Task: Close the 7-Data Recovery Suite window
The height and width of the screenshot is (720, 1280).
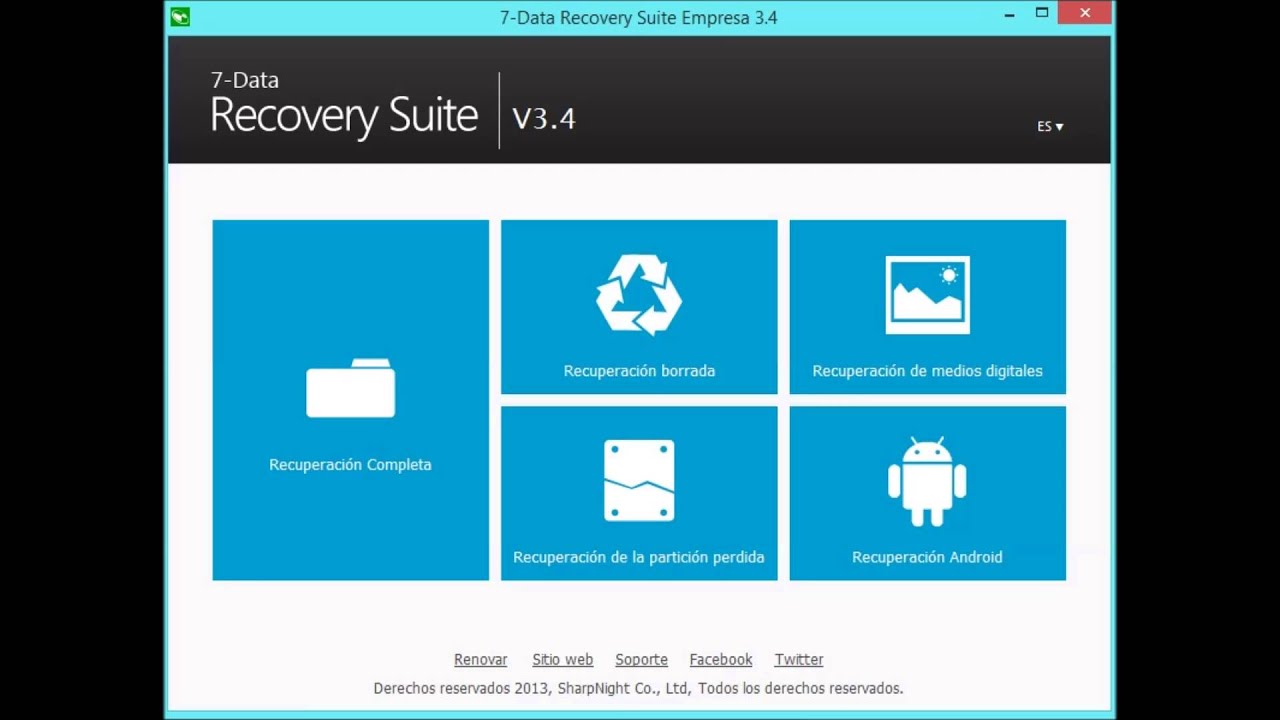Action: coord(1086,14)
